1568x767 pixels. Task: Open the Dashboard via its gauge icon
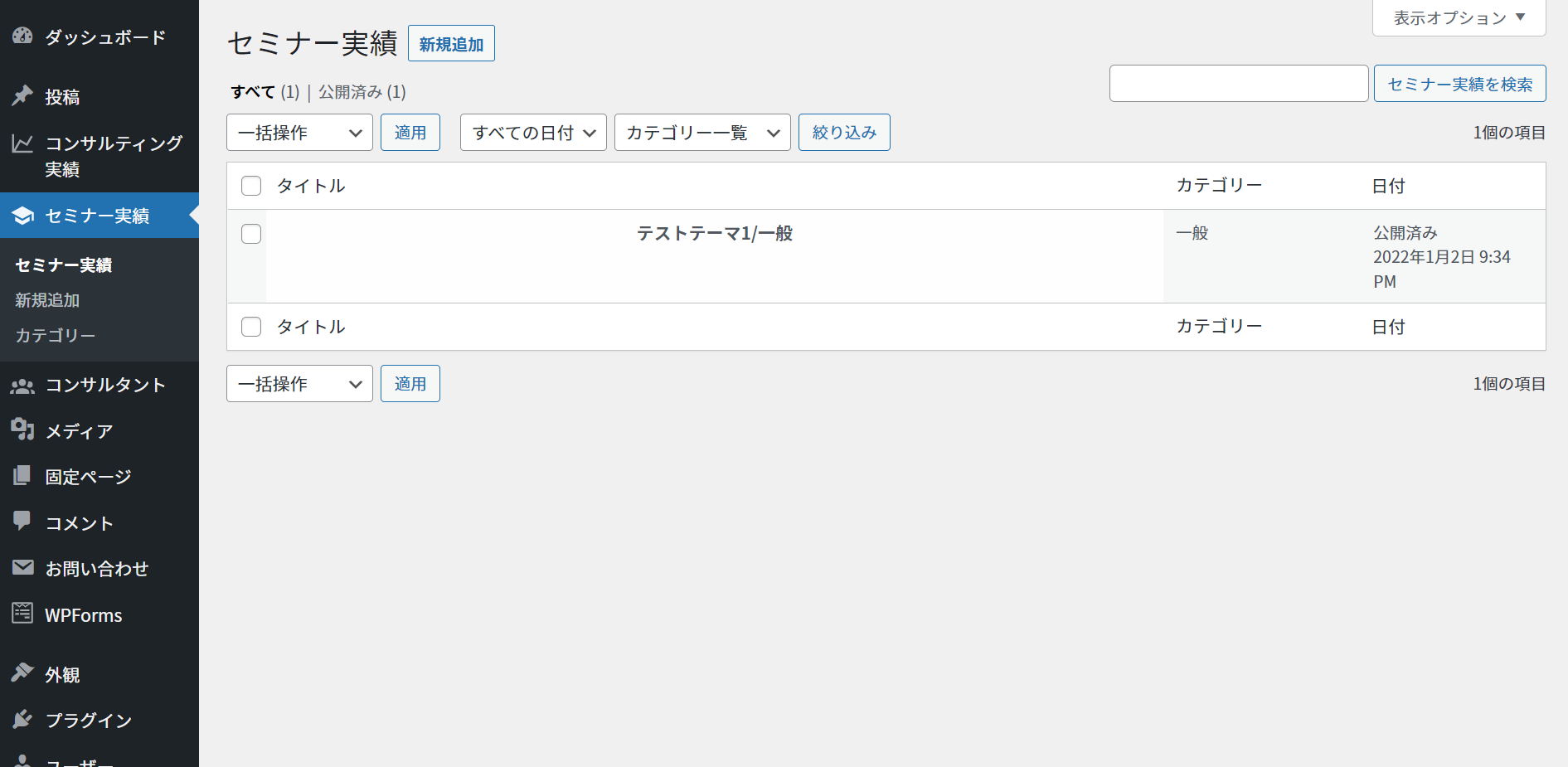point(22,36)
